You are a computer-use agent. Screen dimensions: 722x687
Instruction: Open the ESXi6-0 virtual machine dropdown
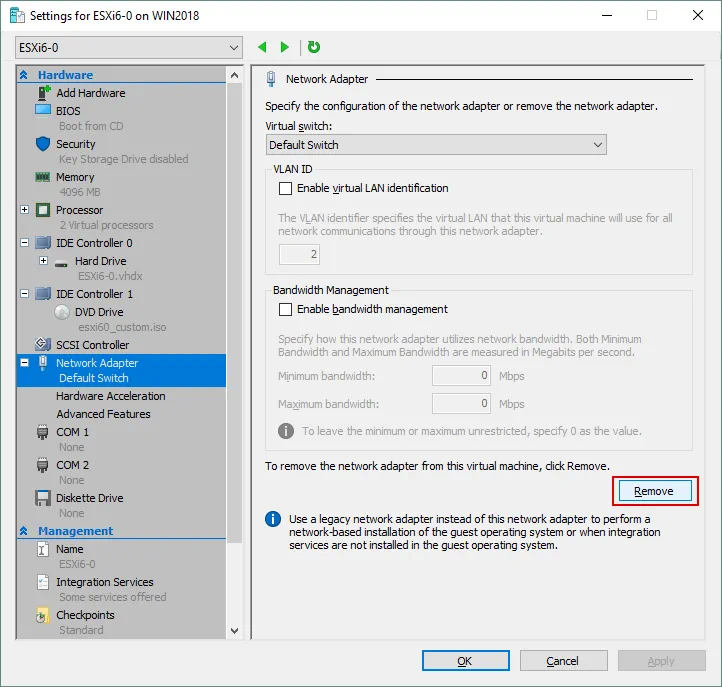(129, 47)
